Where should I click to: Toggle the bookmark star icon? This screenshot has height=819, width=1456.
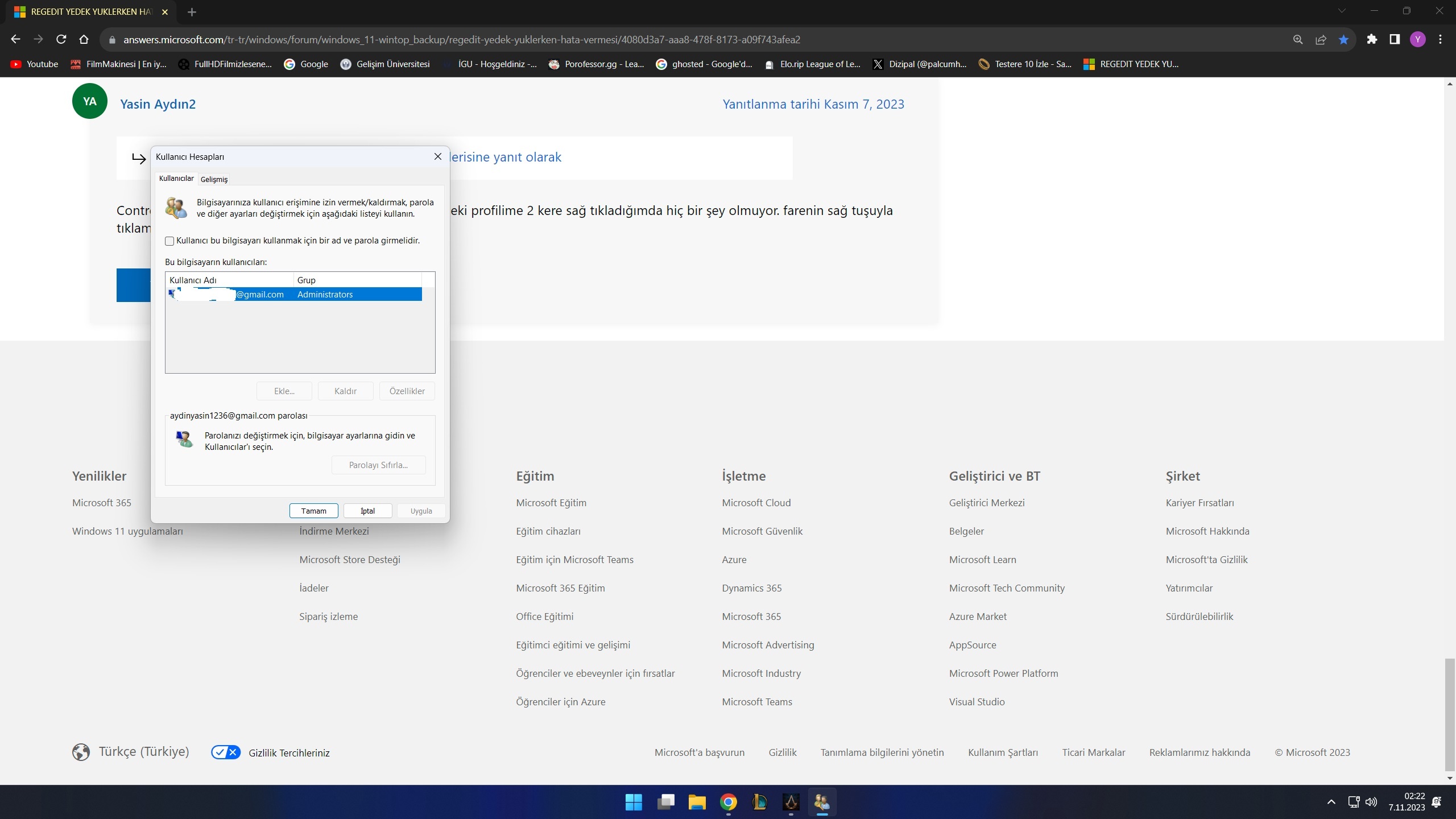(x=1343, y=39)
